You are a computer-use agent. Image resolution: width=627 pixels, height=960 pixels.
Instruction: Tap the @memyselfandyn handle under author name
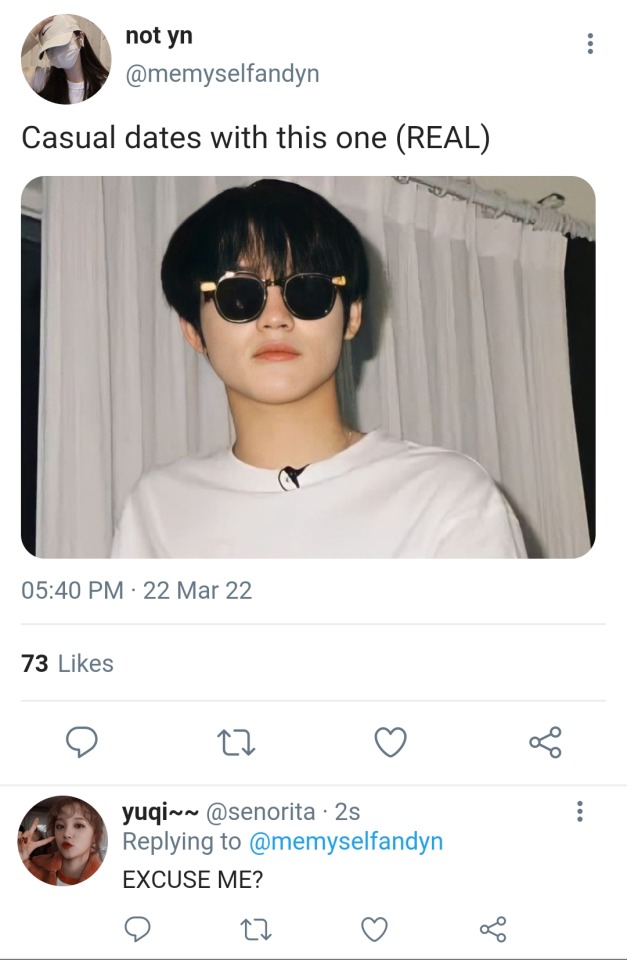tap(222, 73)
